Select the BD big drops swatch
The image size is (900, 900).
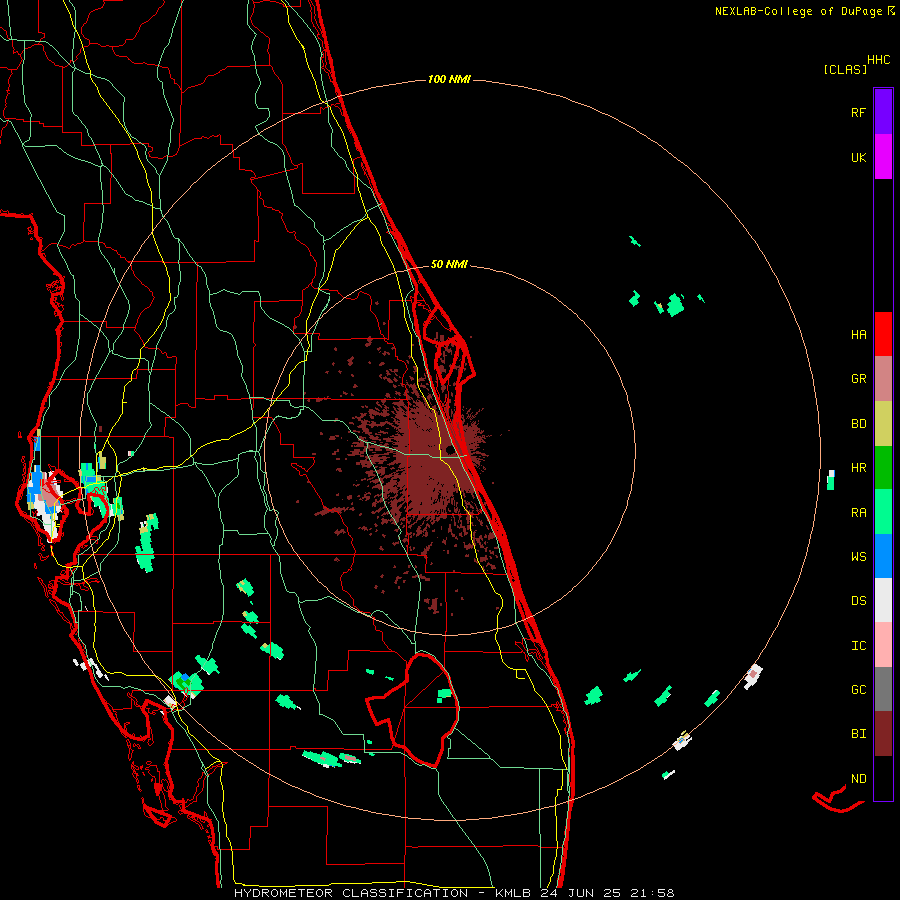click(883, 424)
